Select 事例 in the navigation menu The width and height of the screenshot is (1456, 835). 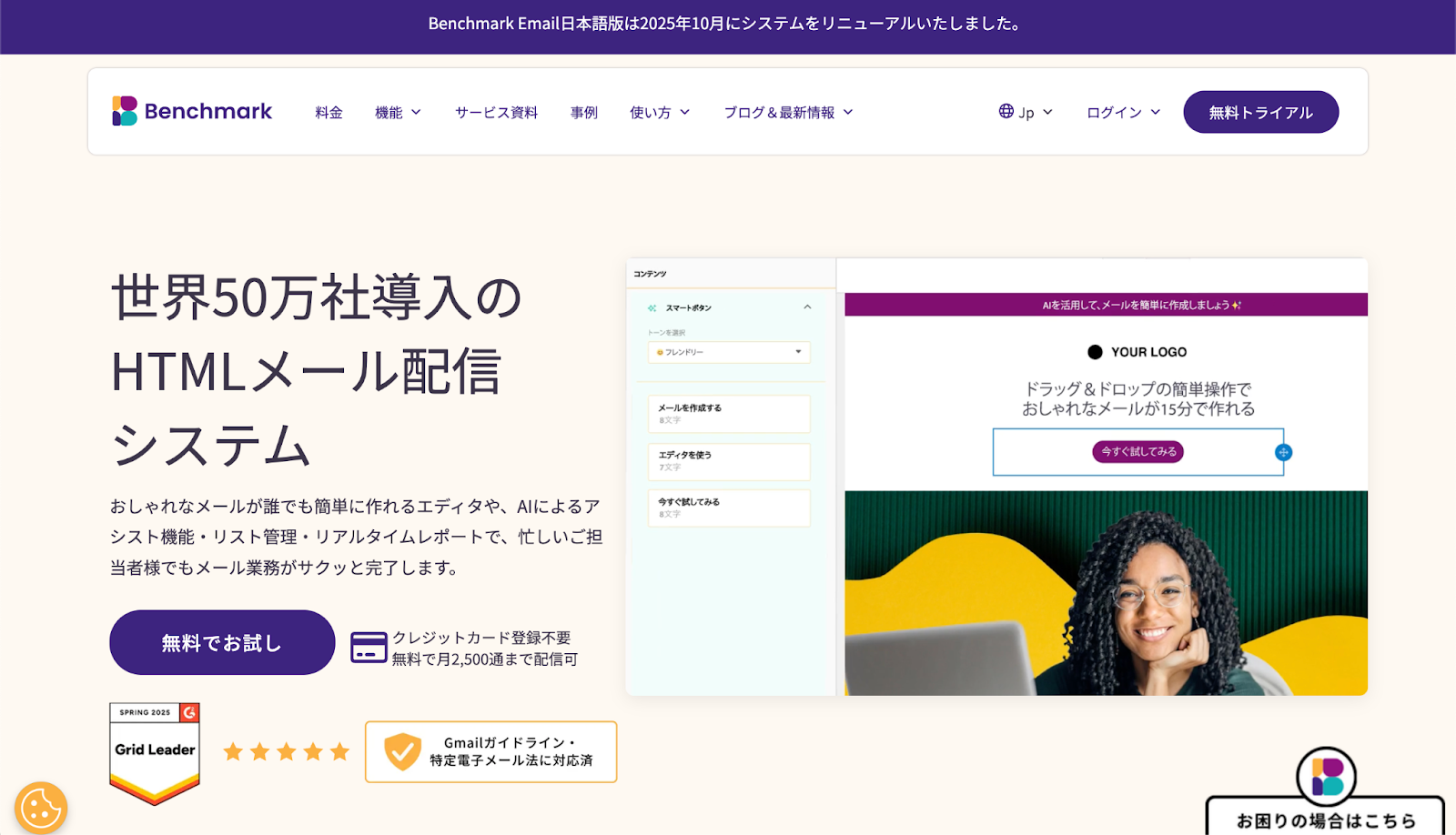pos(583,111)
